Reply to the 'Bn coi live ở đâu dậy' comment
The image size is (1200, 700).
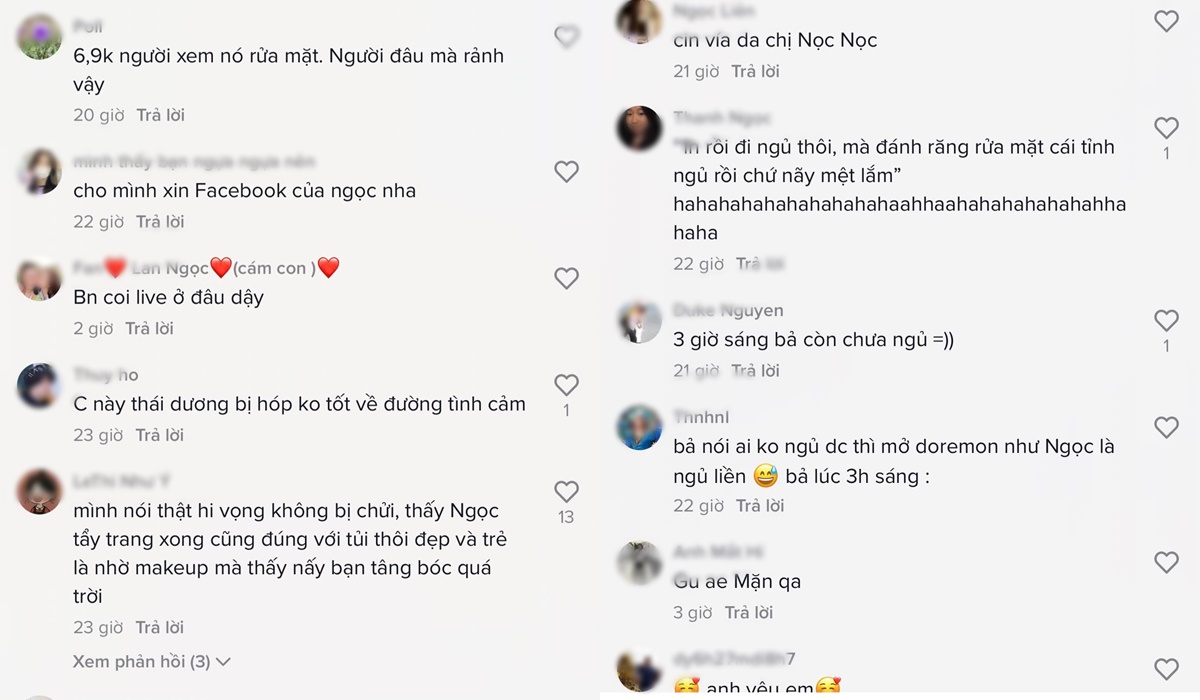pos(149,328)
